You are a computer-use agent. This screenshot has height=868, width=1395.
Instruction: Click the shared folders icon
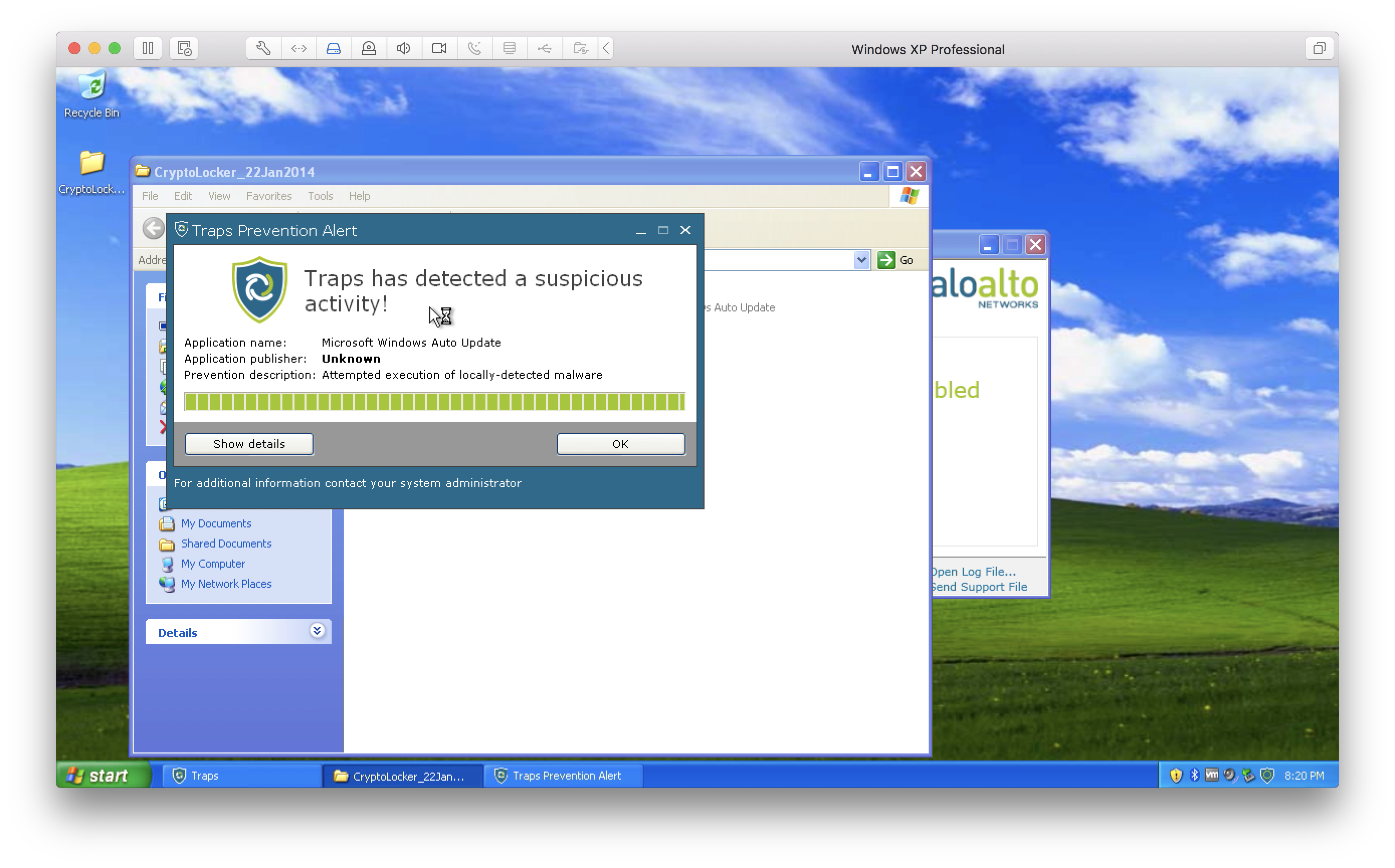580,48
